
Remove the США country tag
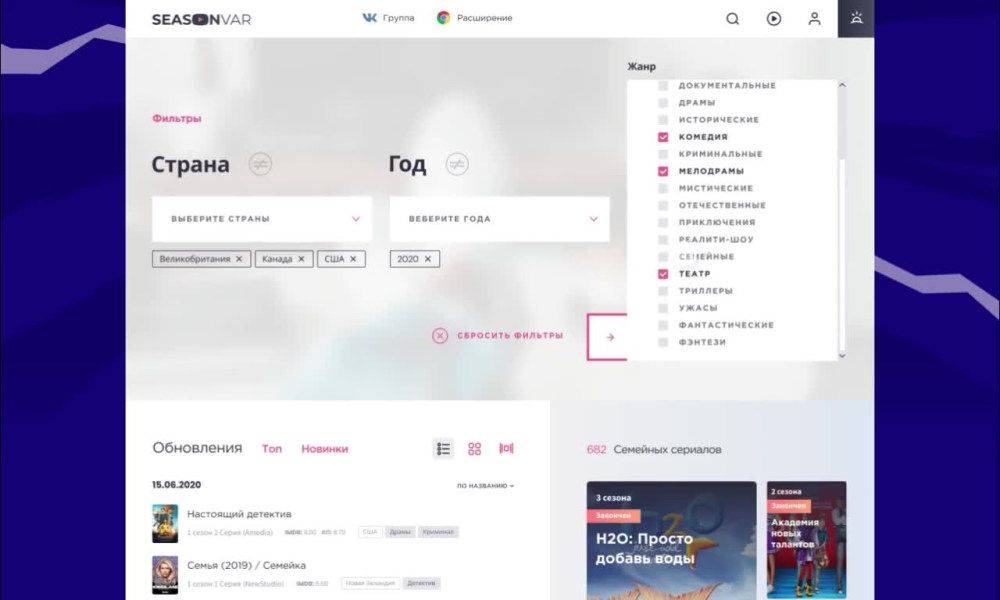353,259
